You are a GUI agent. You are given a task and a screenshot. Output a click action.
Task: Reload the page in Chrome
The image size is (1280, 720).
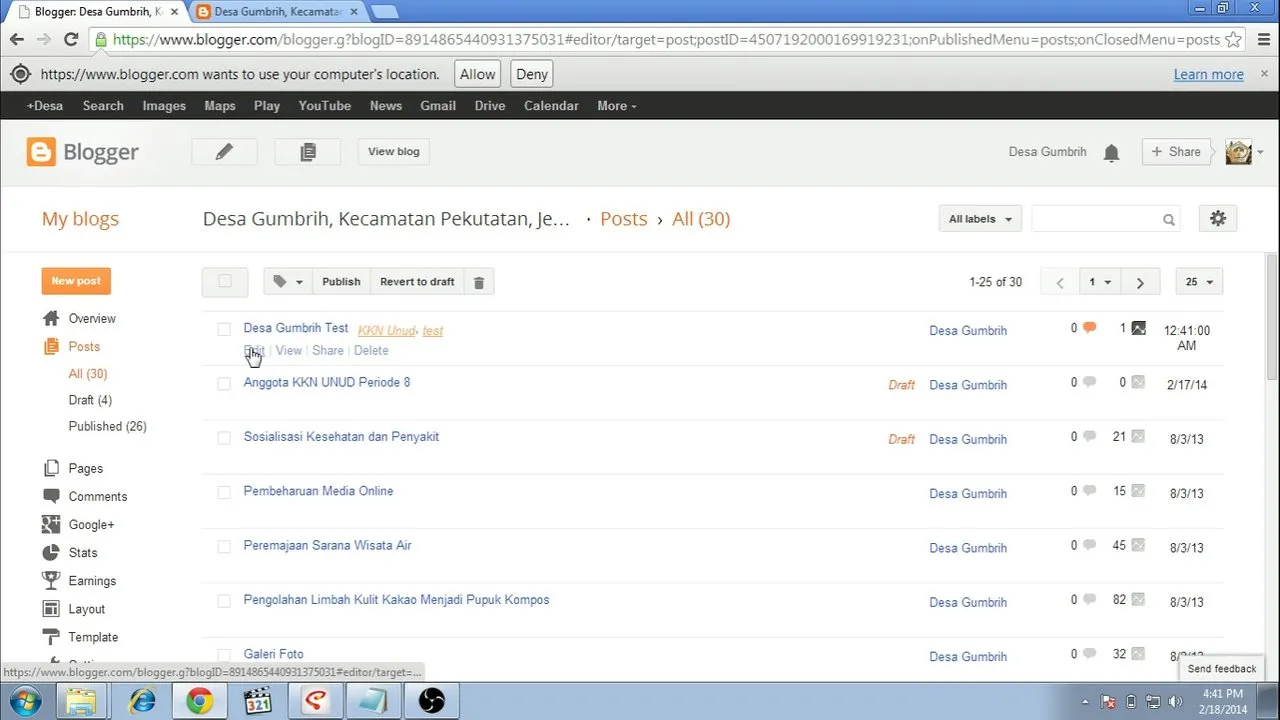(71, 40)
